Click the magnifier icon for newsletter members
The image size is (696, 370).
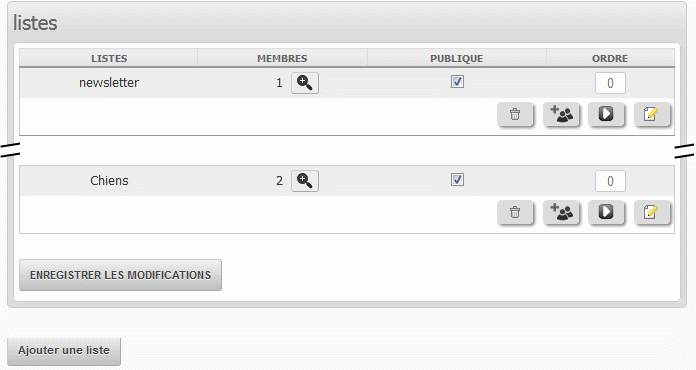[x=304, y=83]
